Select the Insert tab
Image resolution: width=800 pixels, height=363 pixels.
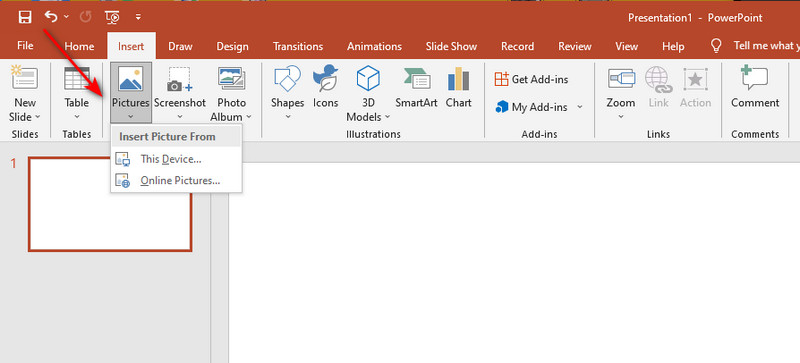(x=131, y=46)
